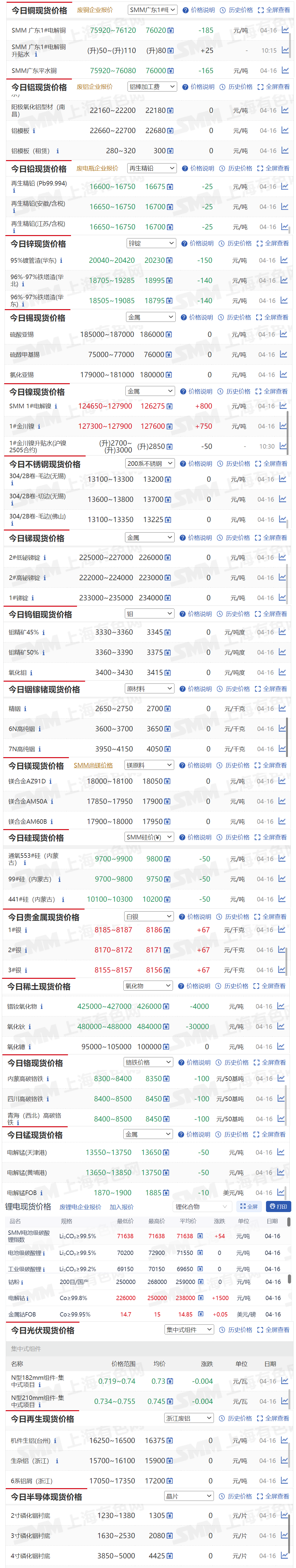Open 废电瓶企业报价 link

click(x=97, y=169)
